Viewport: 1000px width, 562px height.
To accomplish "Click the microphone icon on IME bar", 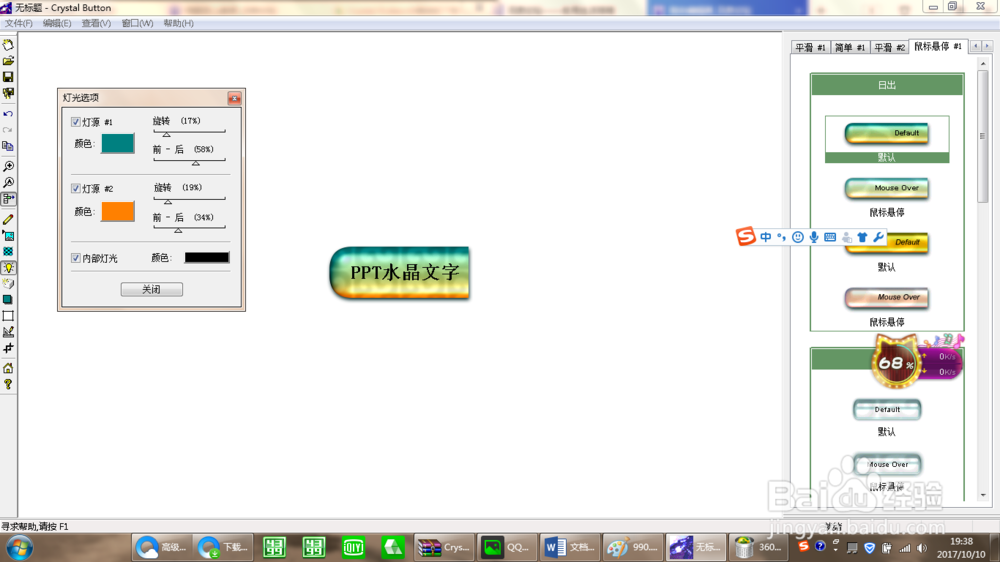I will click(x=814, y=237).
